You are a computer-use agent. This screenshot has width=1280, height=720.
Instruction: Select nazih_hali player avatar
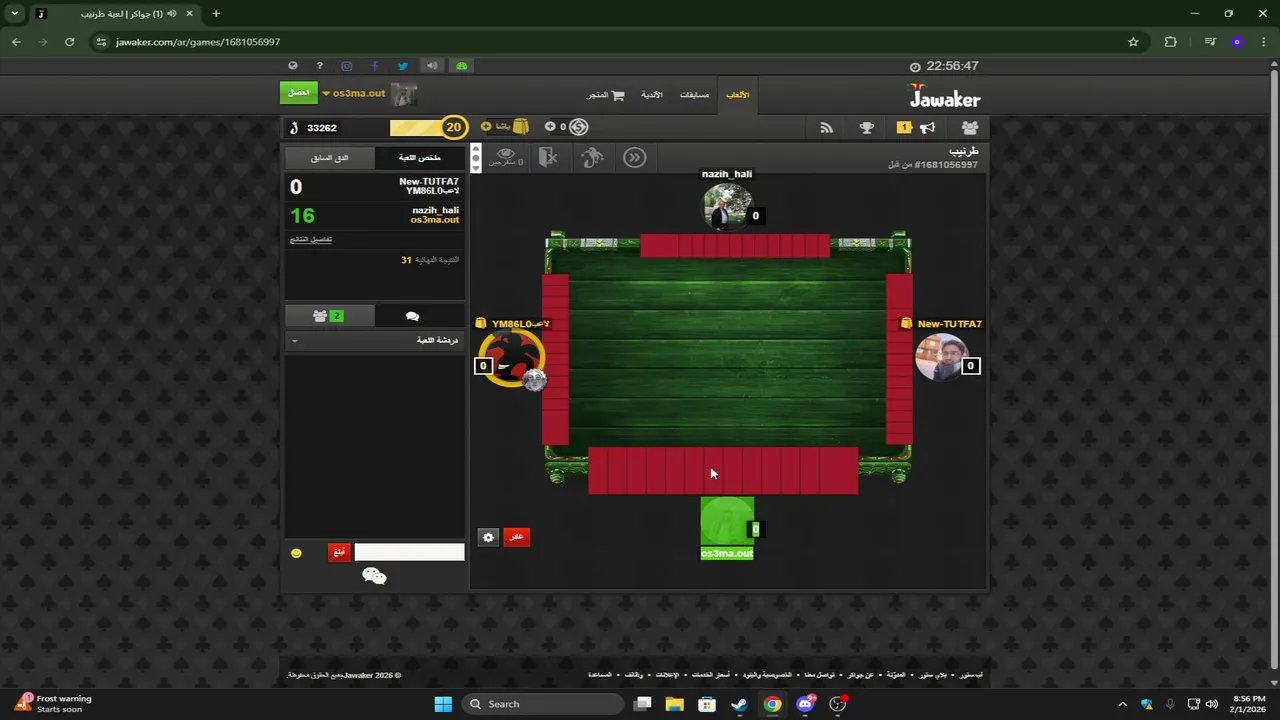click(726, 208)
